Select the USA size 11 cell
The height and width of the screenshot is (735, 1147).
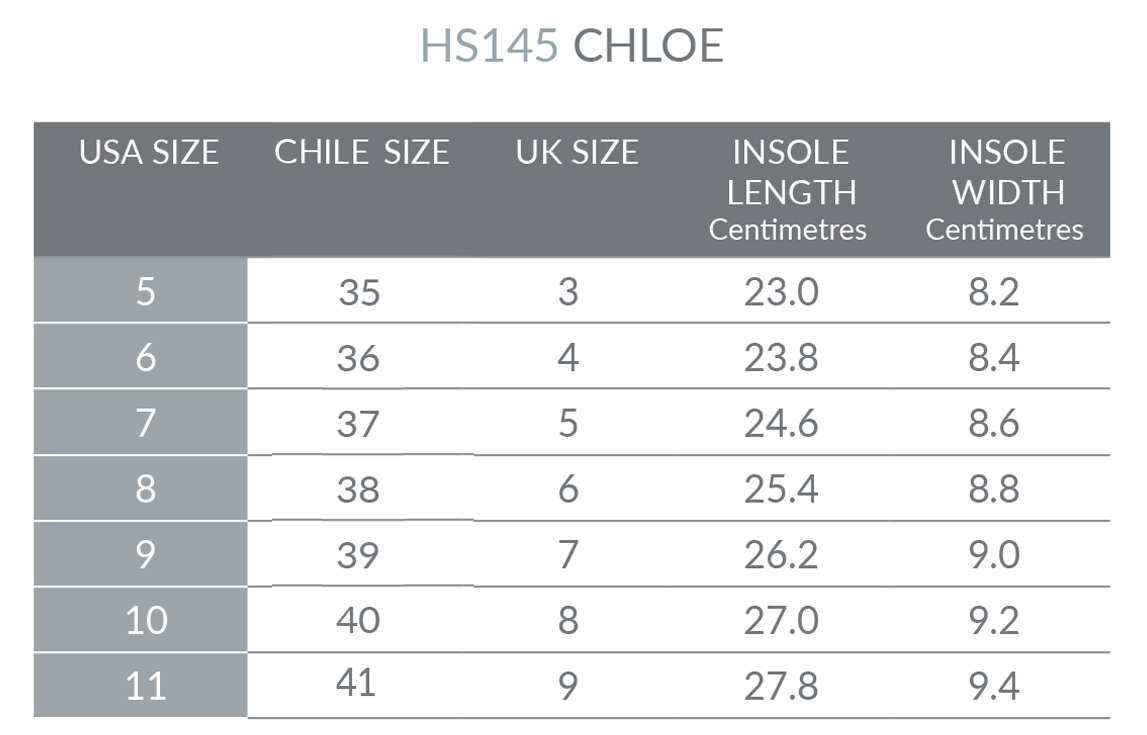click(146, 687)
